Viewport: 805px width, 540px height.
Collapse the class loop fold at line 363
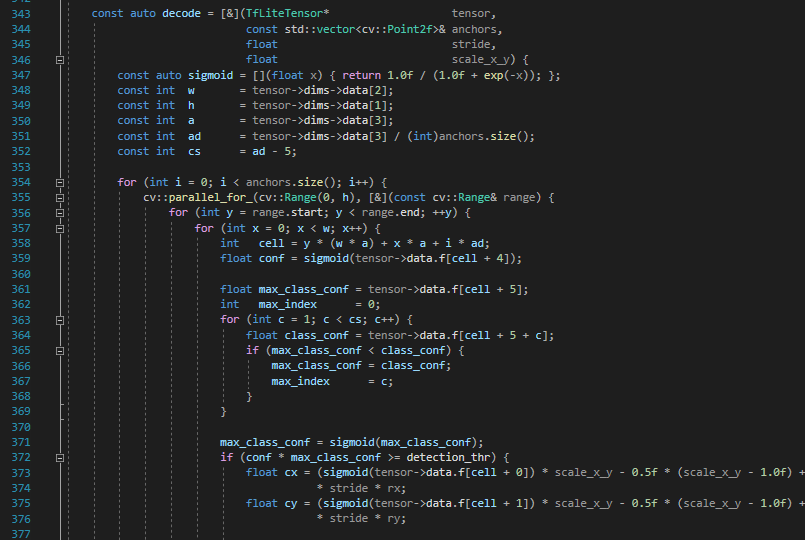tap(60, 320)
